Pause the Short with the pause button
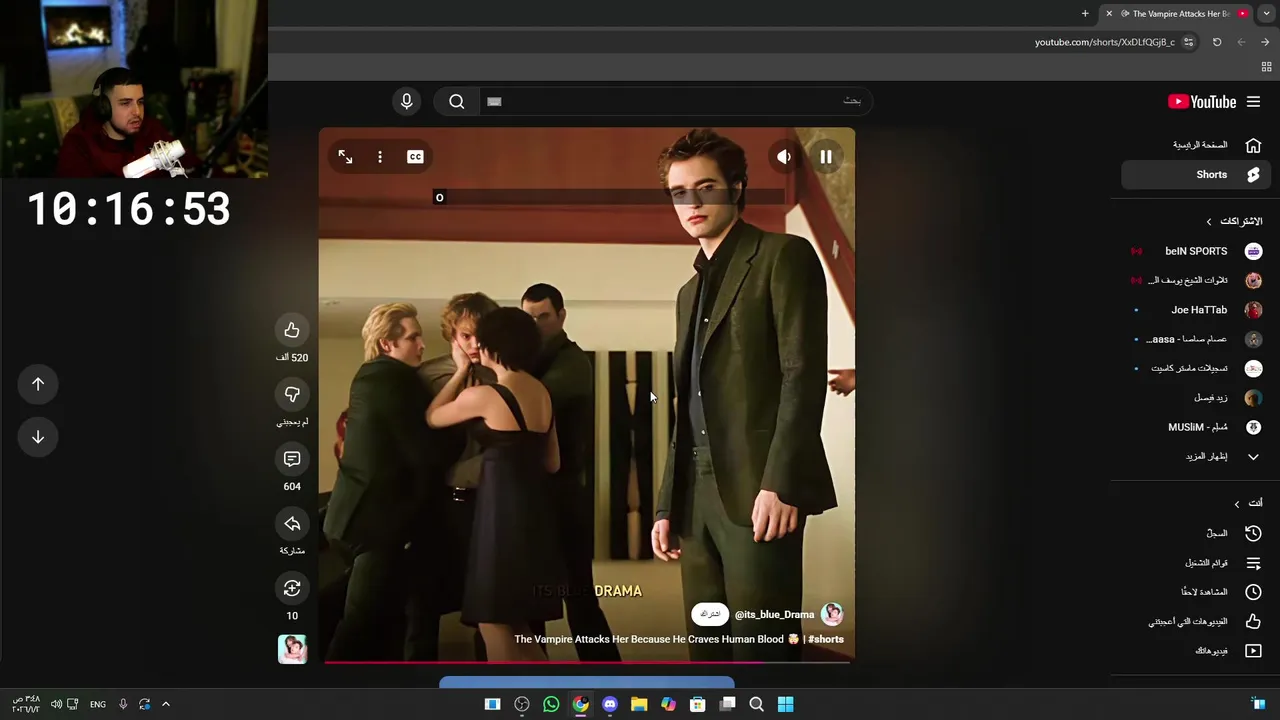This screenshot has height=720, width=1280. click(x=826, y=157)
